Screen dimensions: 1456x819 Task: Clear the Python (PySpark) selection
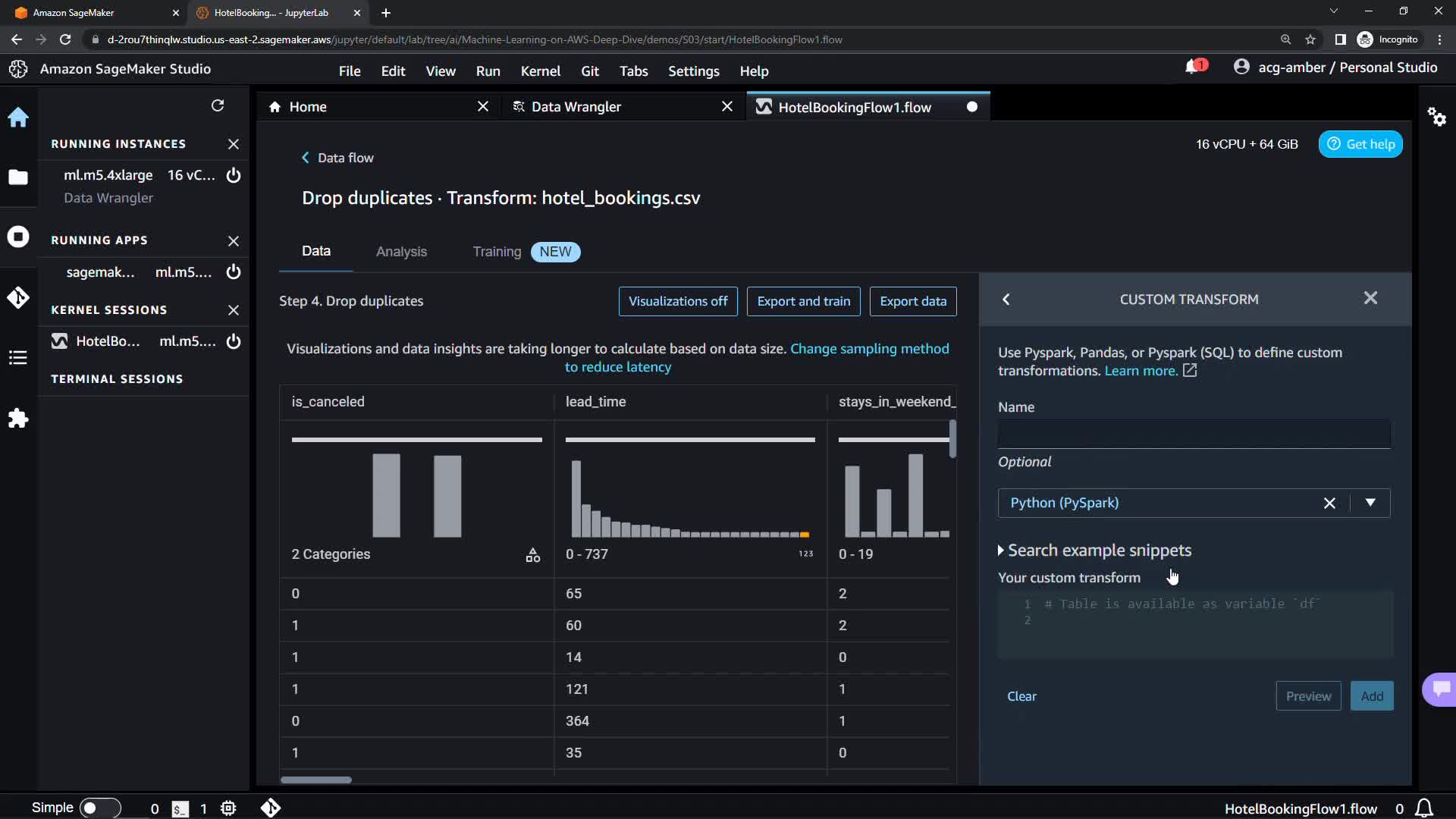point(1329,504)
